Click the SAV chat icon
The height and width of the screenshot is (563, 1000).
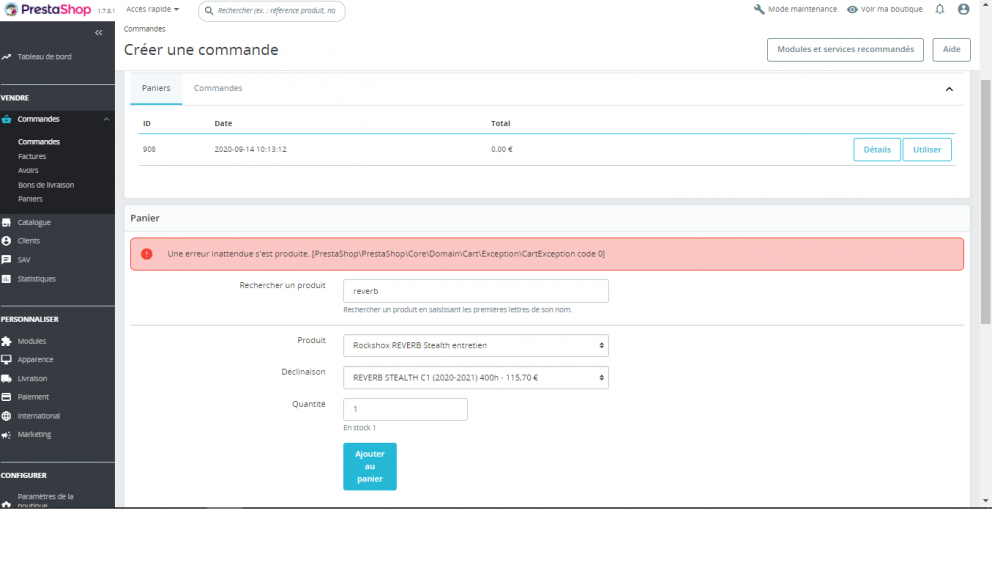pos(6,260)
